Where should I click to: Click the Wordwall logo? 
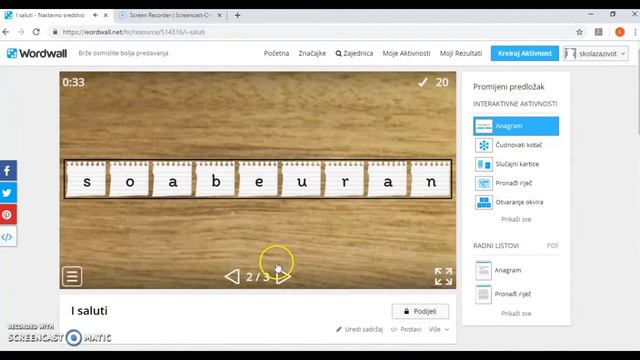[37, 53]
